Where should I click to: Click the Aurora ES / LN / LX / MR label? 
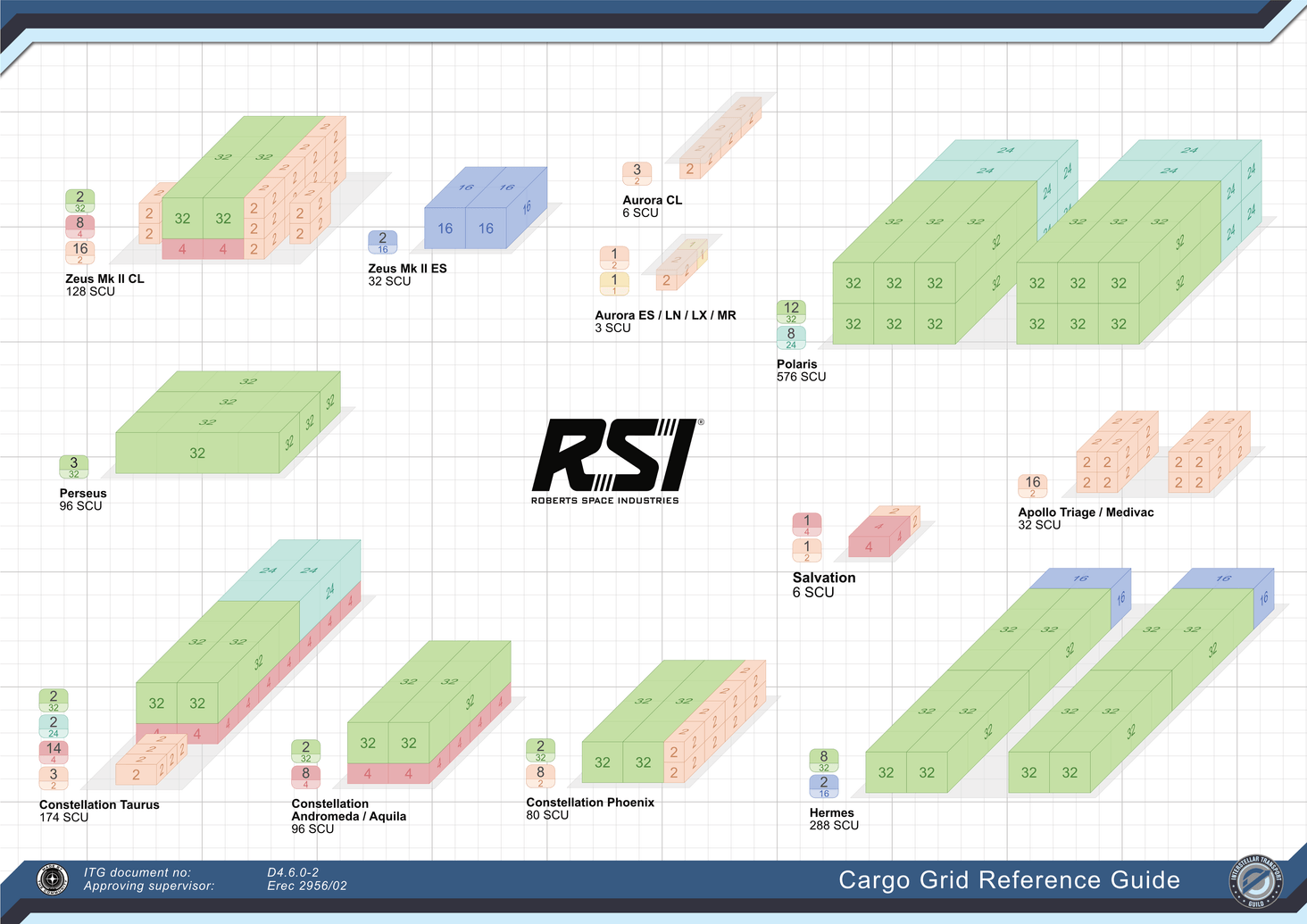pyautogui.click(x=665, y=315)
